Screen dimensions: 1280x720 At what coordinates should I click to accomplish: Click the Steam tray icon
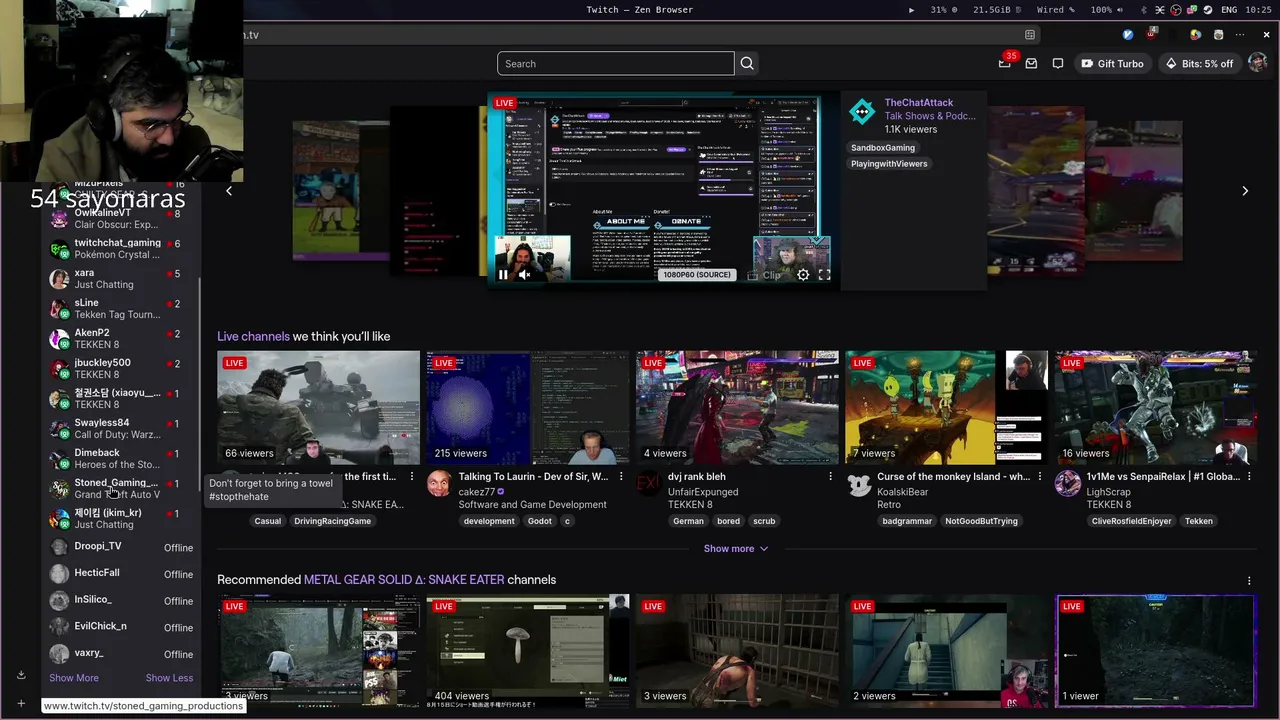pos(1207,10)
